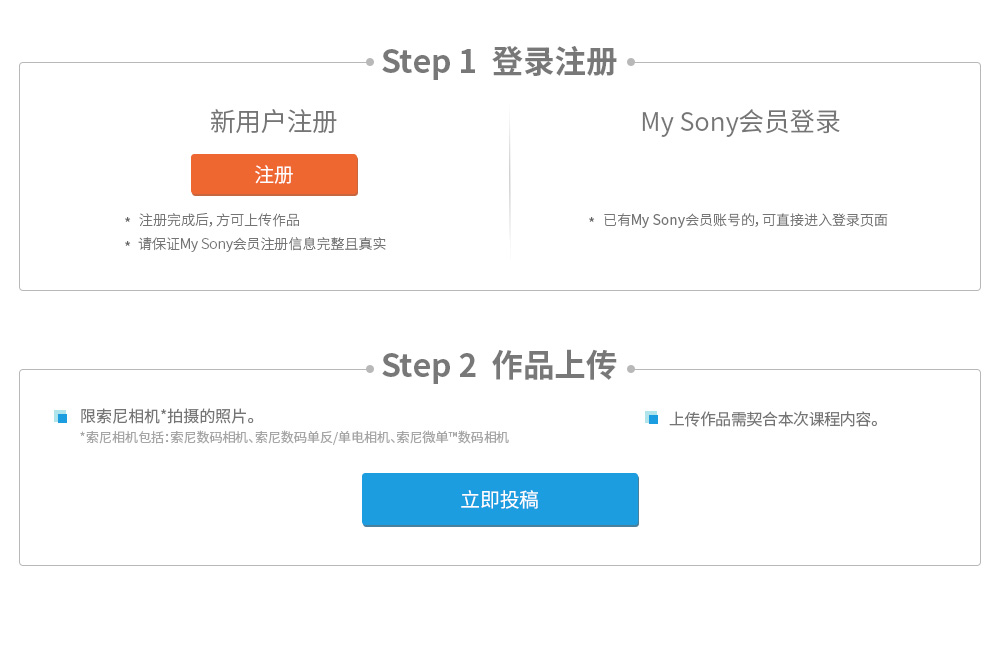Click the Step 1 登录注册 title
This screenshot has height=645, width=1000.
pyautogui.click(x=499, y=62)
